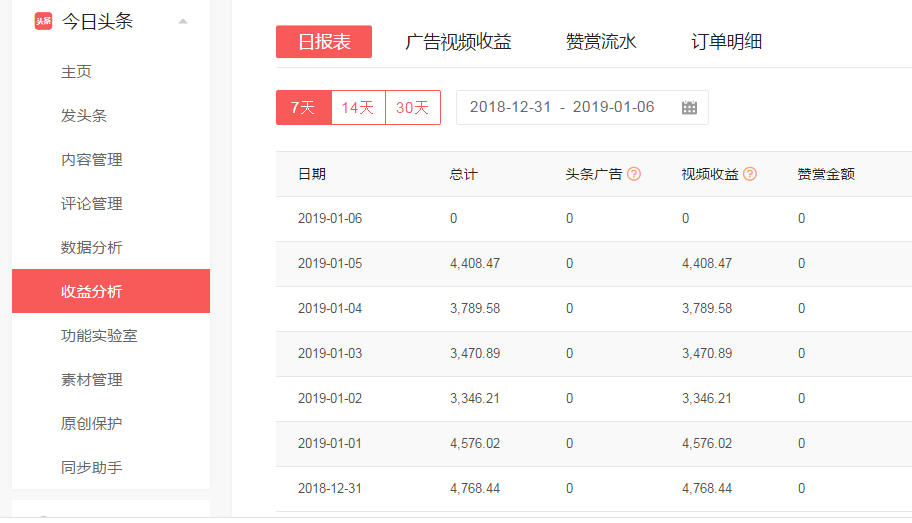Viewport: 912px width, 523px height.
Task: Click help icon next to 头条广告
Action: [634, 174]
